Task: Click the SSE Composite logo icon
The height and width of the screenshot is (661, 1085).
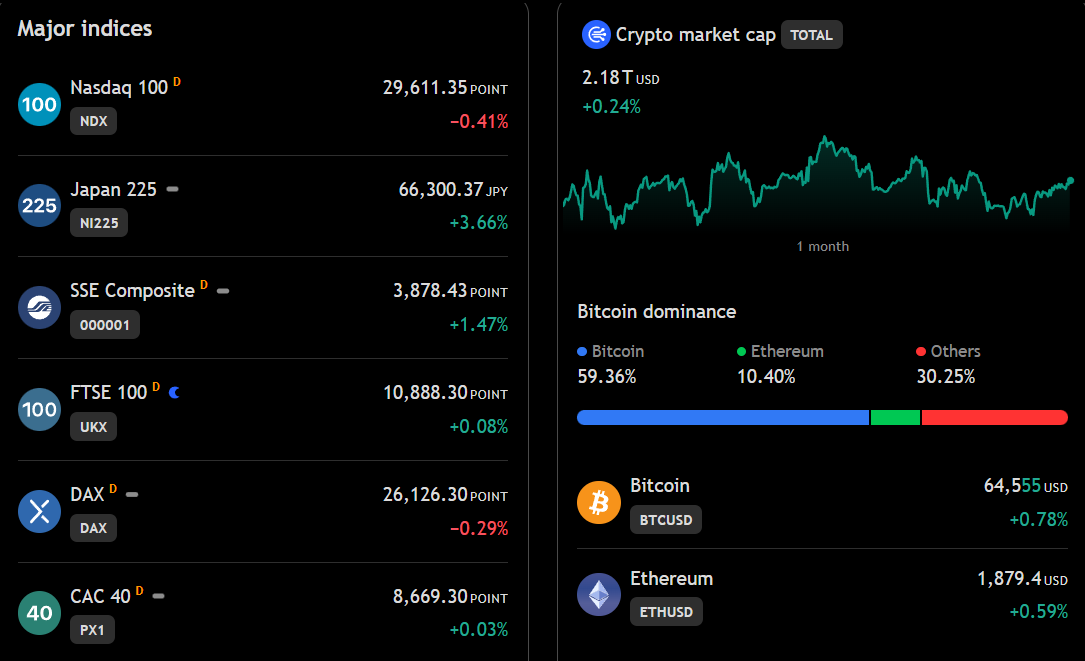Action: click(39, 307)
